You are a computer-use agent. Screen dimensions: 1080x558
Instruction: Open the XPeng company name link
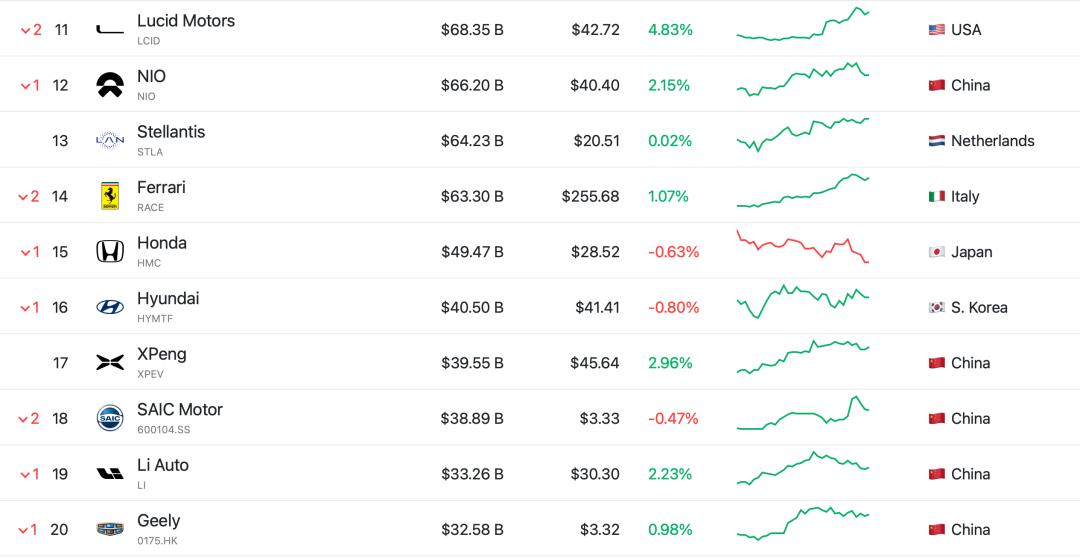tap(162, 354)
